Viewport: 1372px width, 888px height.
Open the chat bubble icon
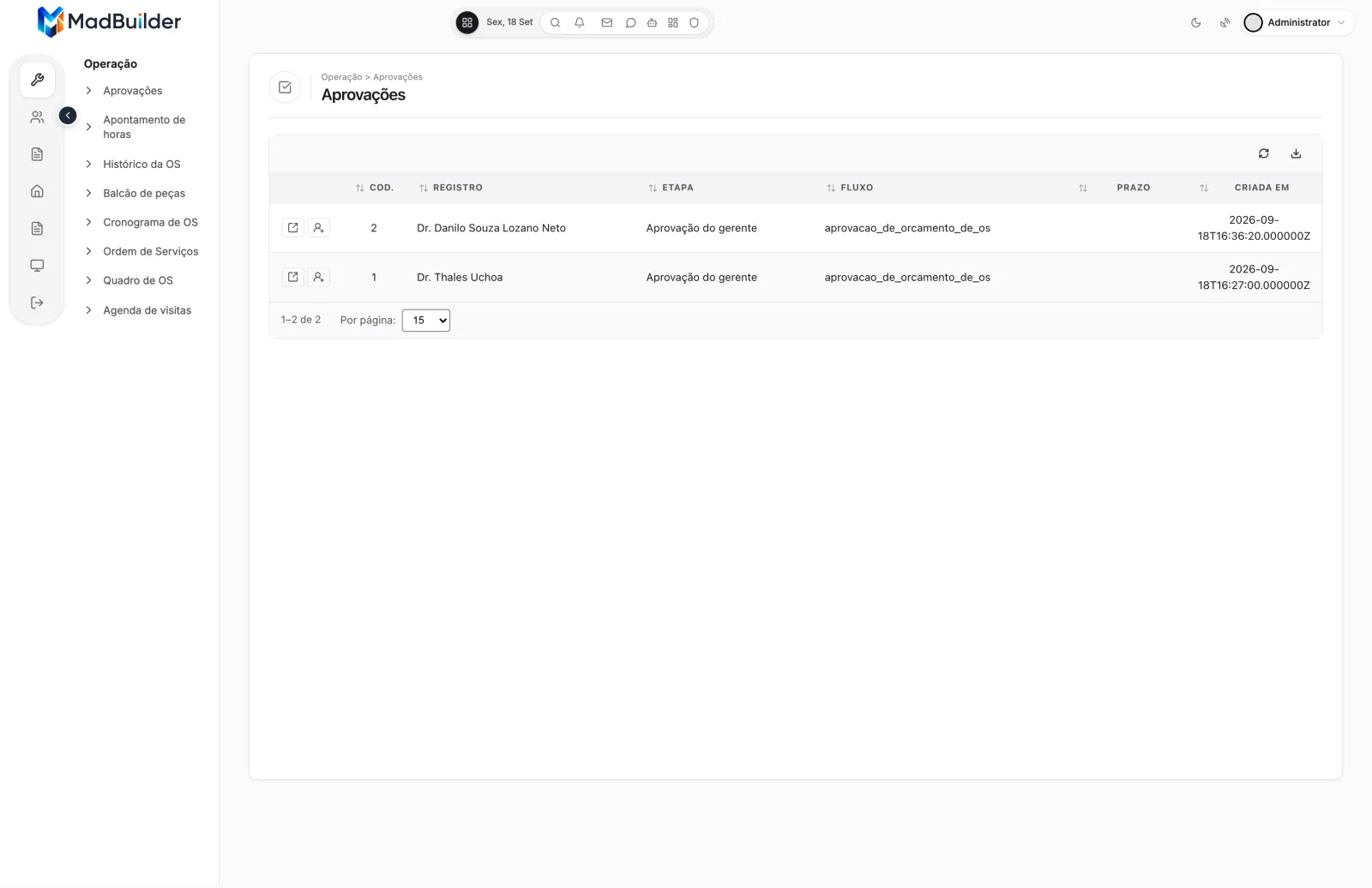(631, 23)
